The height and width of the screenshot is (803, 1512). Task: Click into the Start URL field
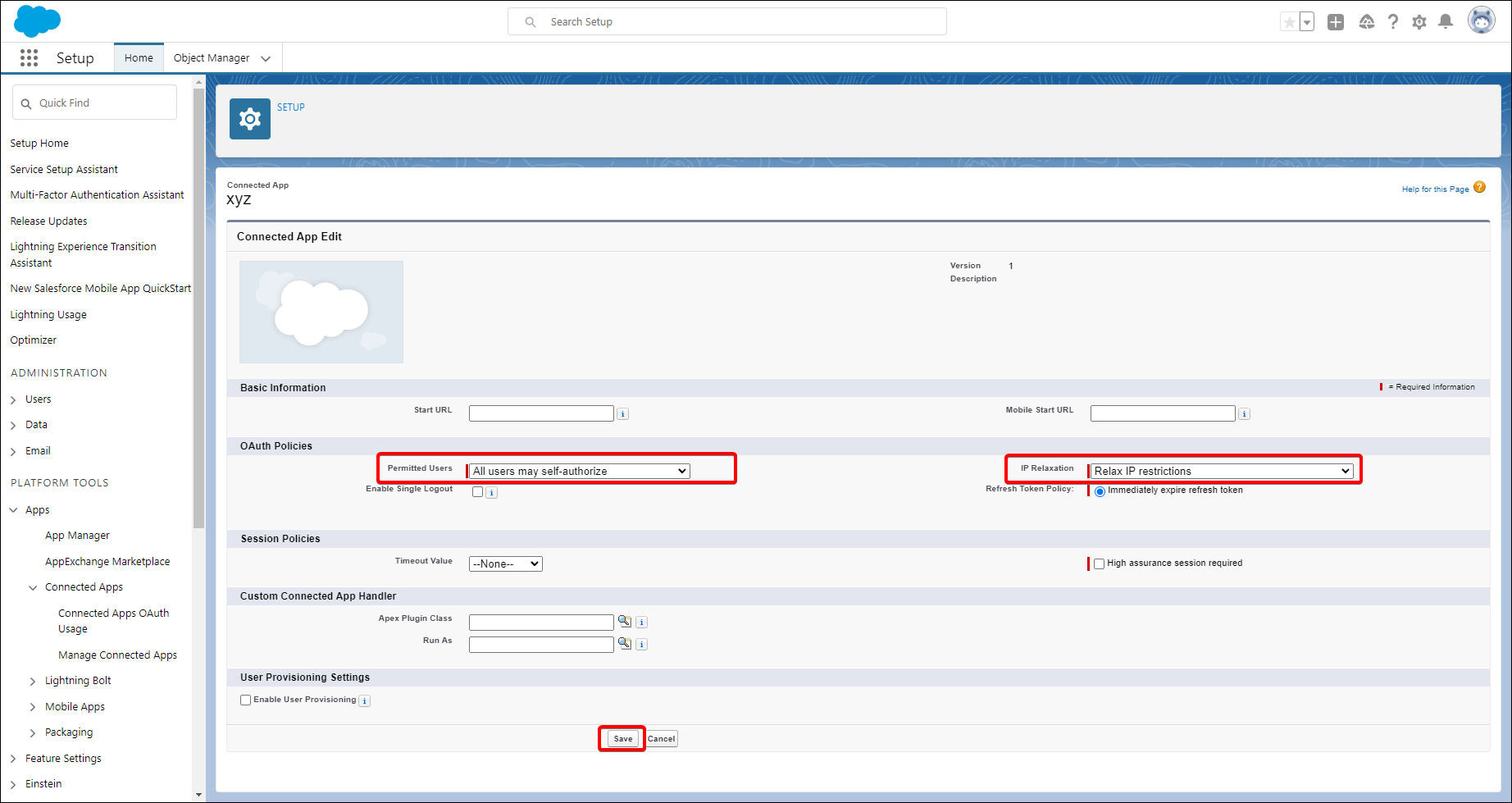click(x=541, y=413)
